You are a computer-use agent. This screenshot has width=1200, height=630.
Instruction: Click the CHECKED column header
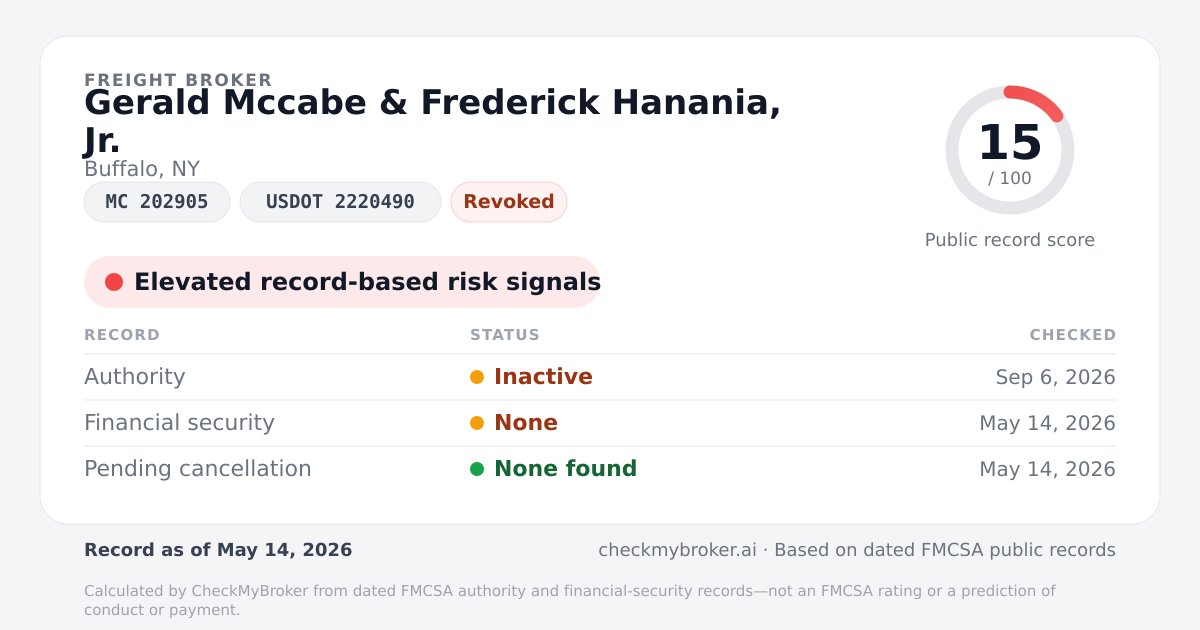click(1073, 335)
